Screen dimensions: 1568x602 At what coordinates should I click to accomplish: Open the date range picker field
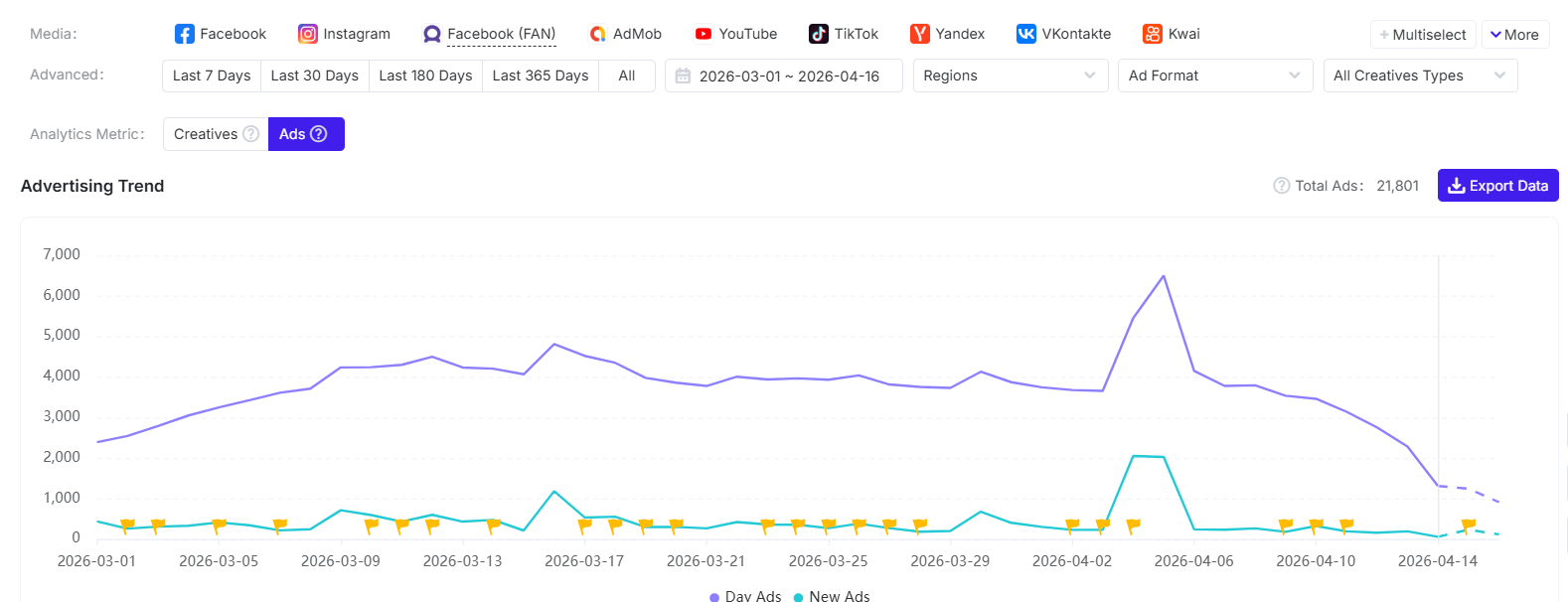point(783,75)
